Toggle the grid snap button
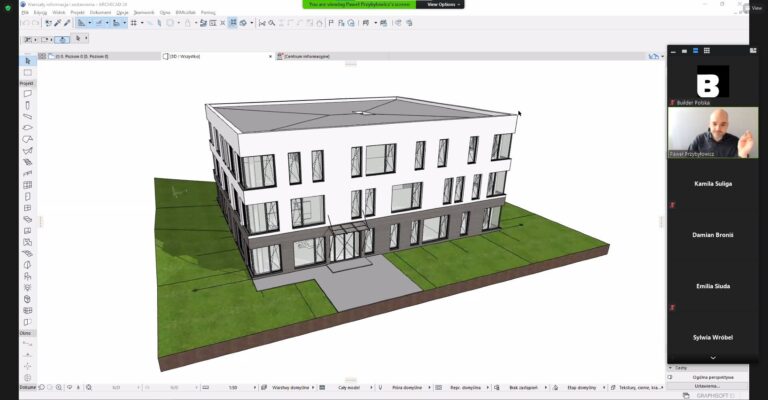The image size is (768, 400). (133, 23)
